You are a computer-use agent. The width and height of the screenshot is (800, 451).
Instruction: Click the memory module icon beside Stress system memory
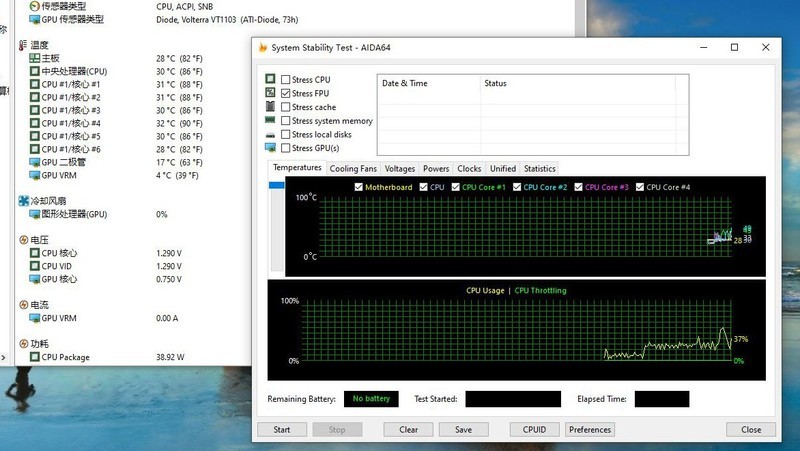click(x=270, y=120)
